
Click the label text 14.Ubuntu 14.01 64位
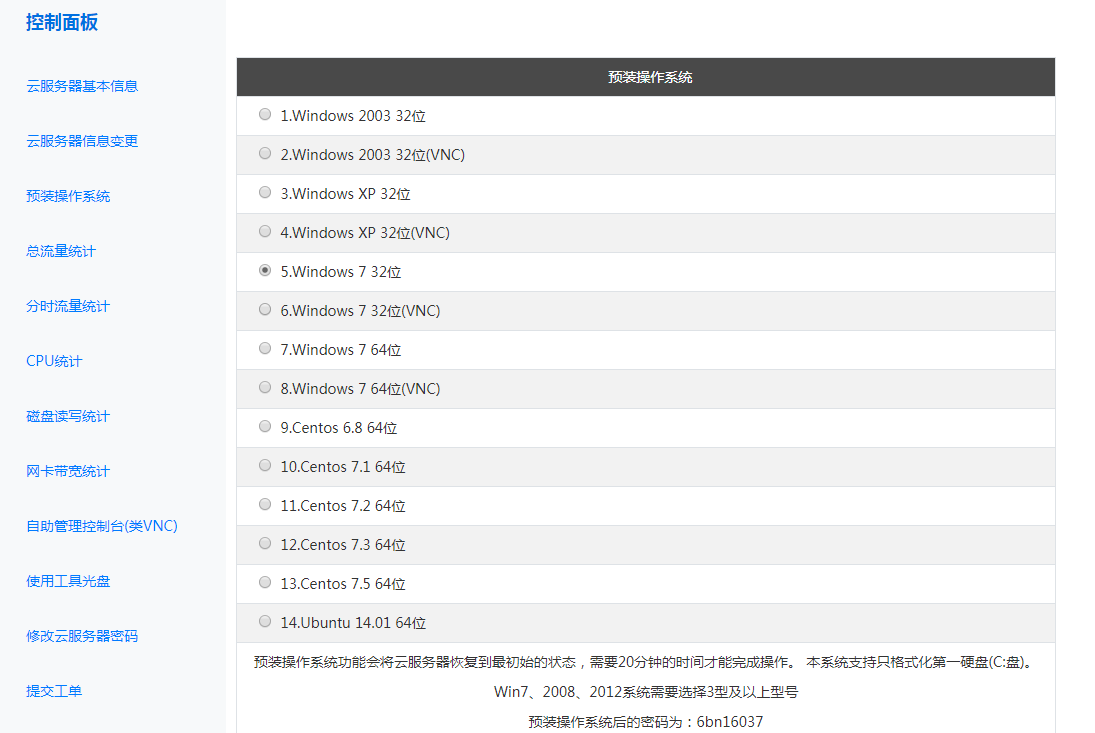click(x=353, y=623)
